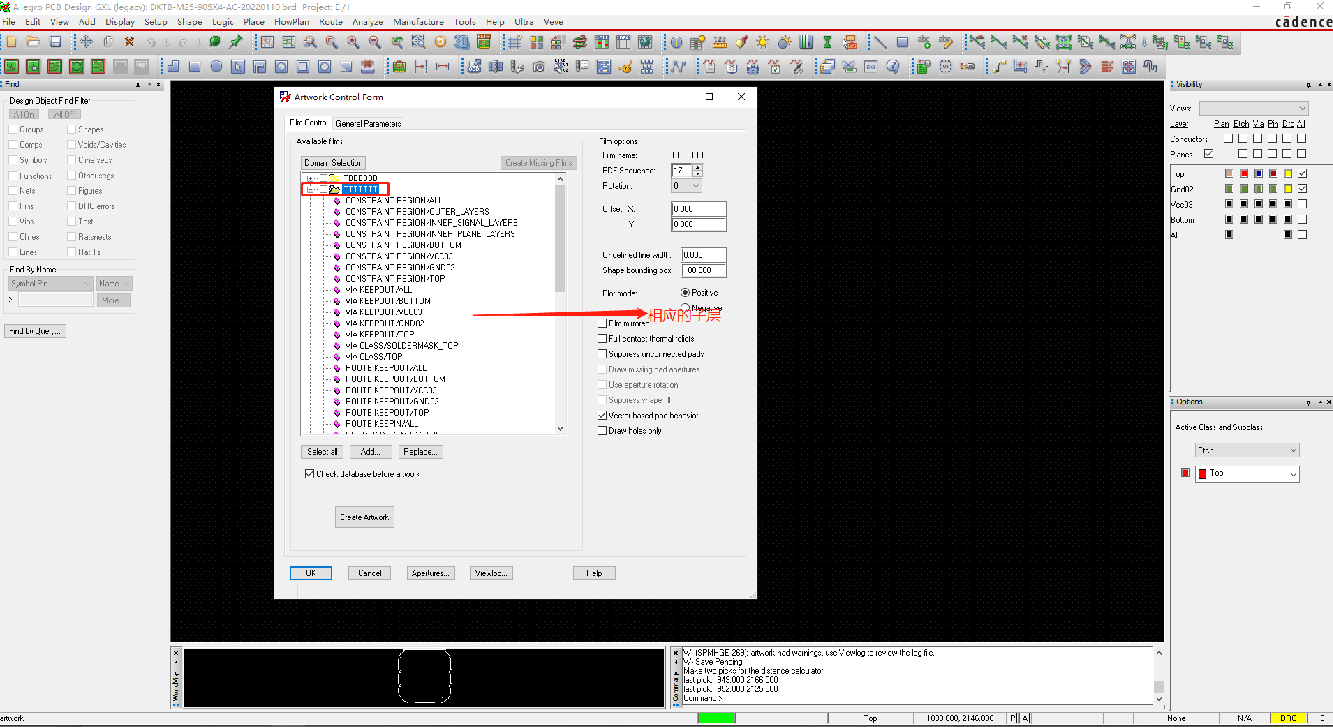
Task: Click the help question-mark toolbar icon
Action: click(x=892, y=66)
